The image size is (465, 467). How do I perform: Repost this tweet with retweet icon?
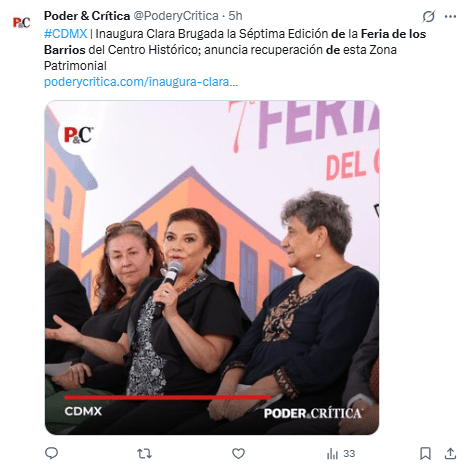(x=144, y=453)
